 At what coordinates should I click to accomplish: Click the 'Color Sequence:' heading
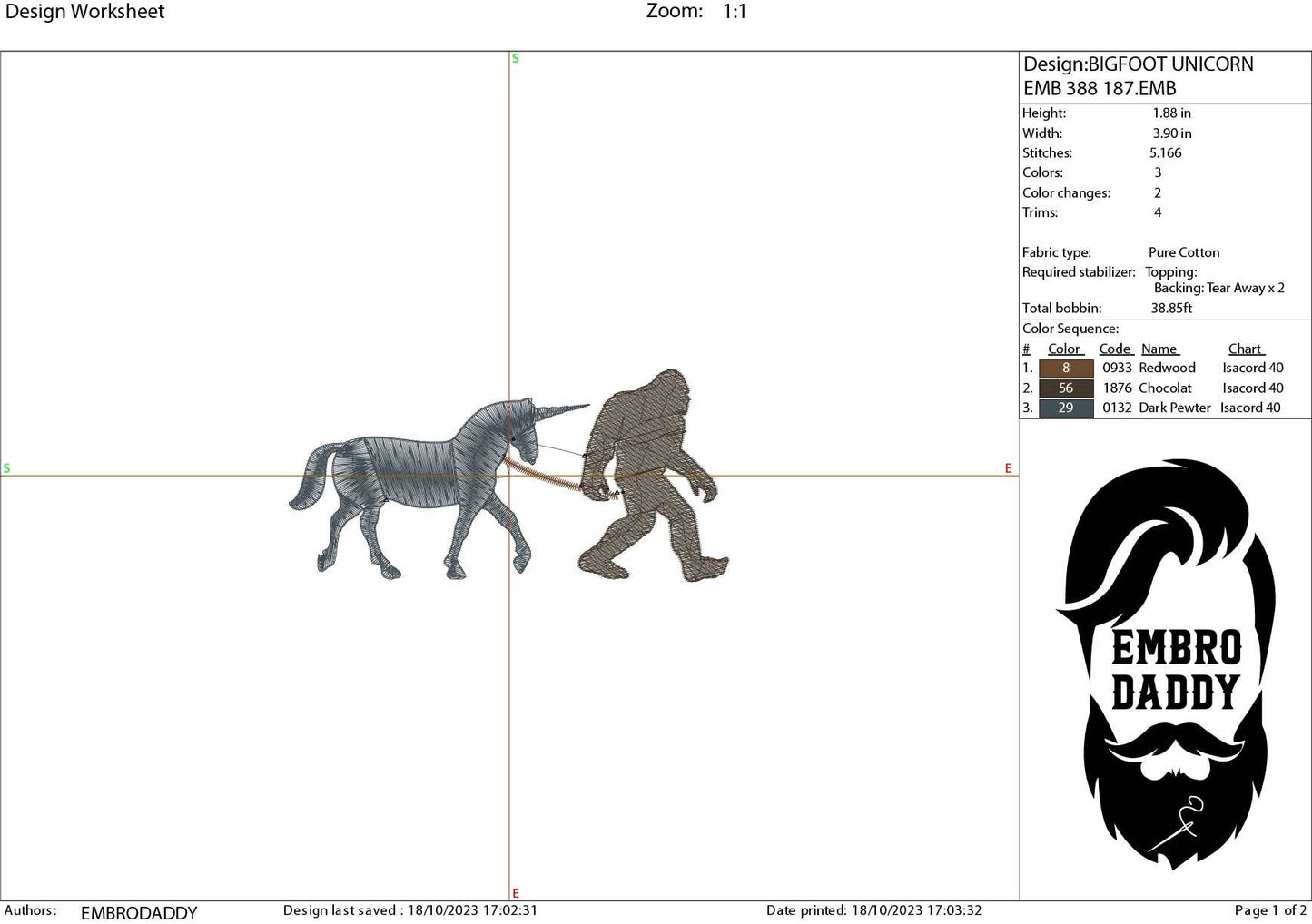pyautogui.click(x=1070, y=329)
